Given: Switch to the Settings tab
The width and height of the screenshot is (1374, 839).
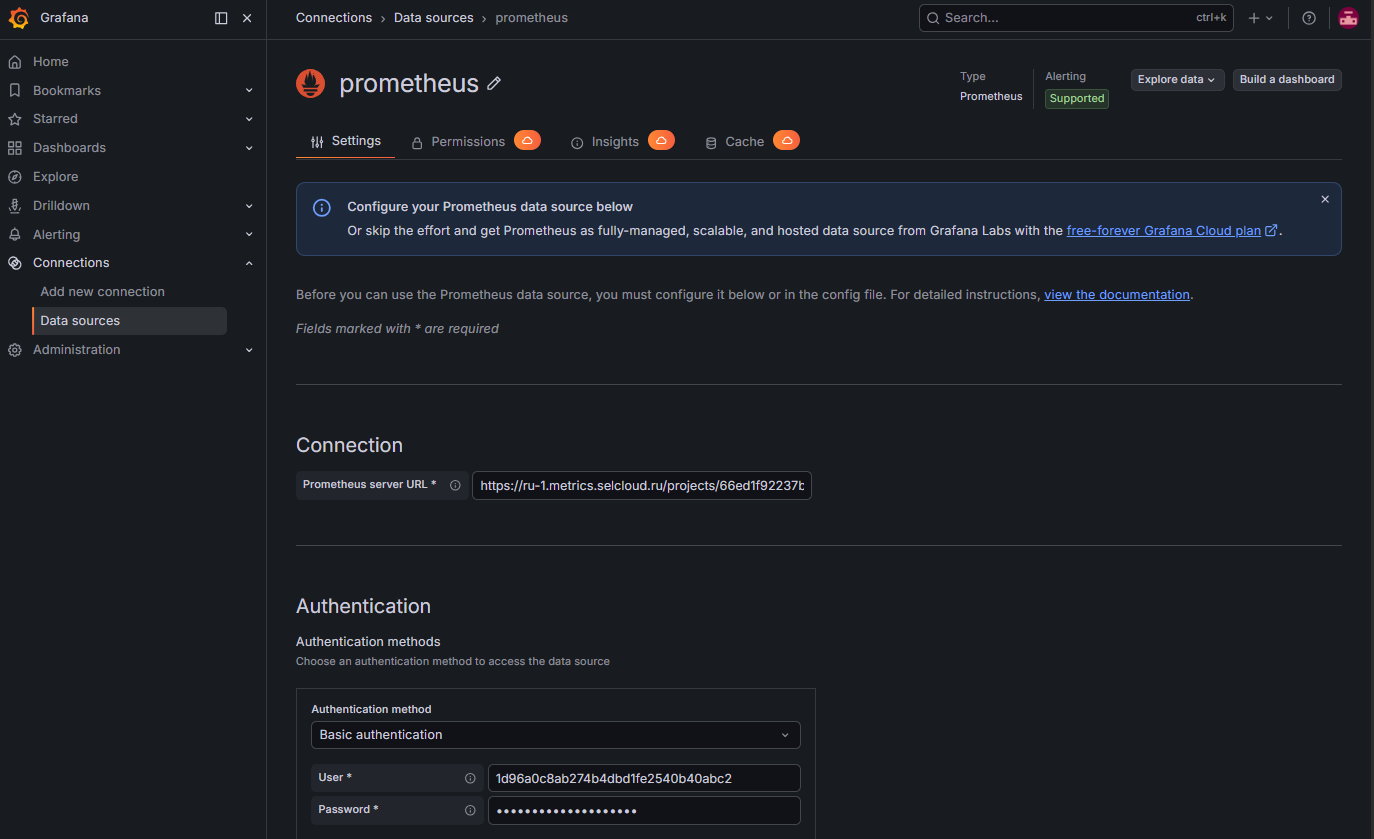Looking at the screenshot, I should [x=346, y=141].
